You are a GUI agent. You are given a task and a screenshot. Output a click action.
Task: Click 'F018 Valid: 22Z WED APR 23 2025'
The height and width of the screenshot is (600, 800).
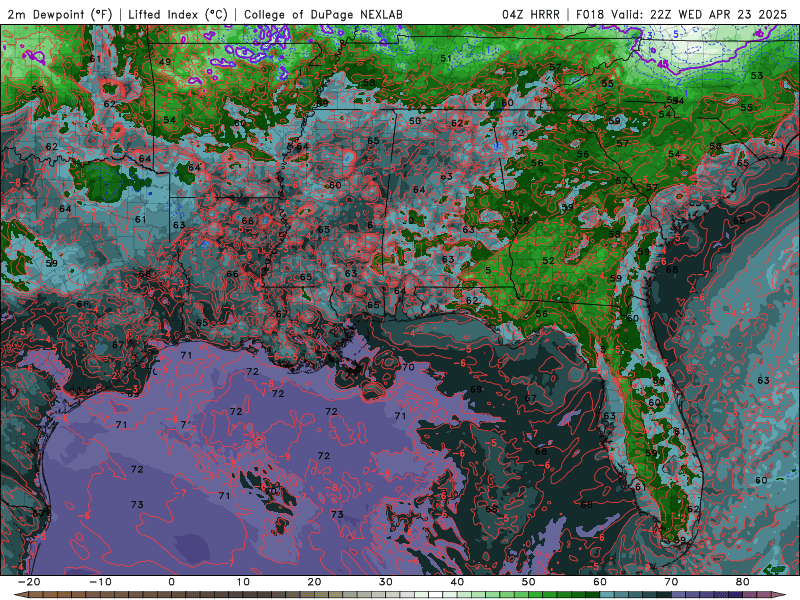(681, 14)
